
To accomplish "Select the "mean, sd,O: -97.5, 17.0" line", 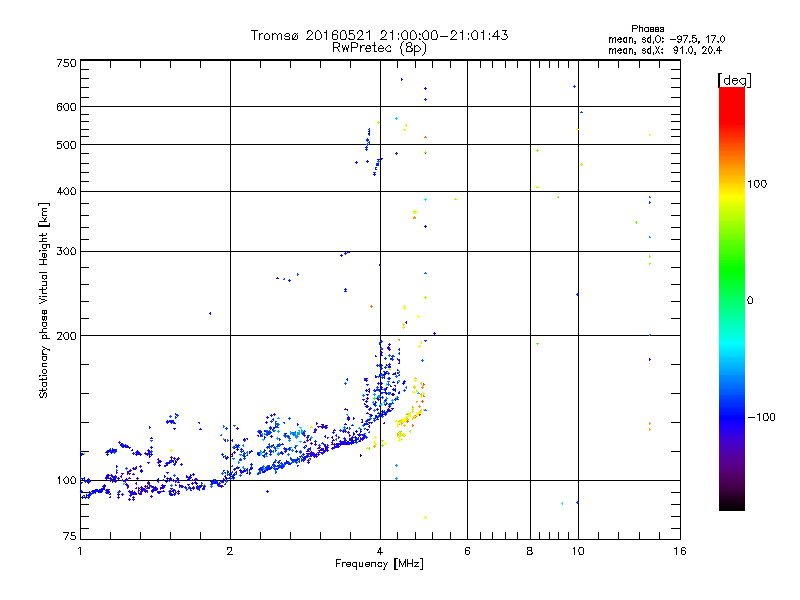I will (666, 39).
